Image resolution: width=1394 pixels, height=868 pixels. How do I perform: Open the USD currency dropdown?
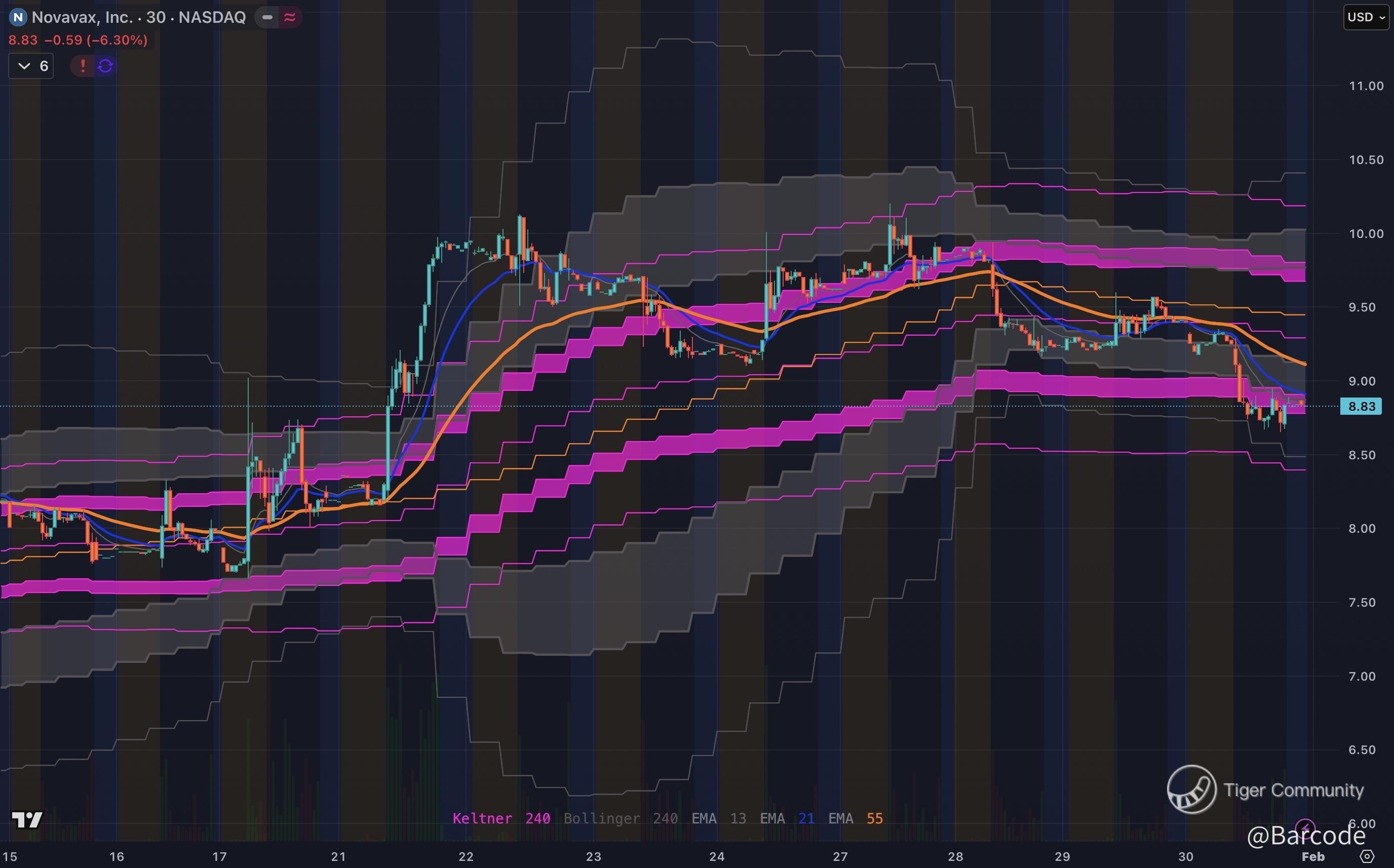coord(1366,17)
